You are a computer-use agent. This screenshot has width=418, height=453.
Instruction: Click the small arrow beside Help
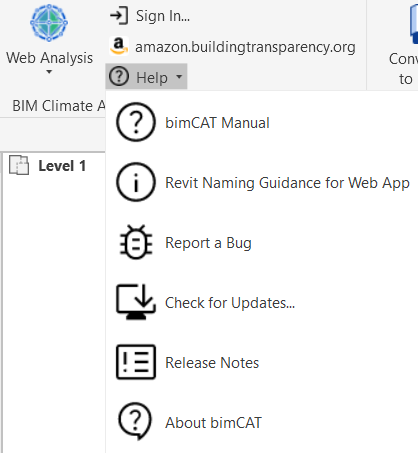pyautogui.click(x=179, y=77)
